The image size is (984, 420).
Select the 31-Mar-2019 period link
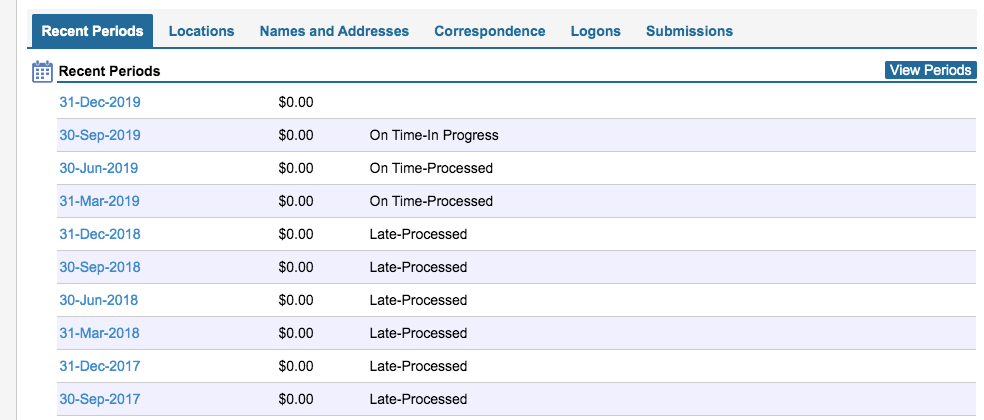click(x=99, y=201)
